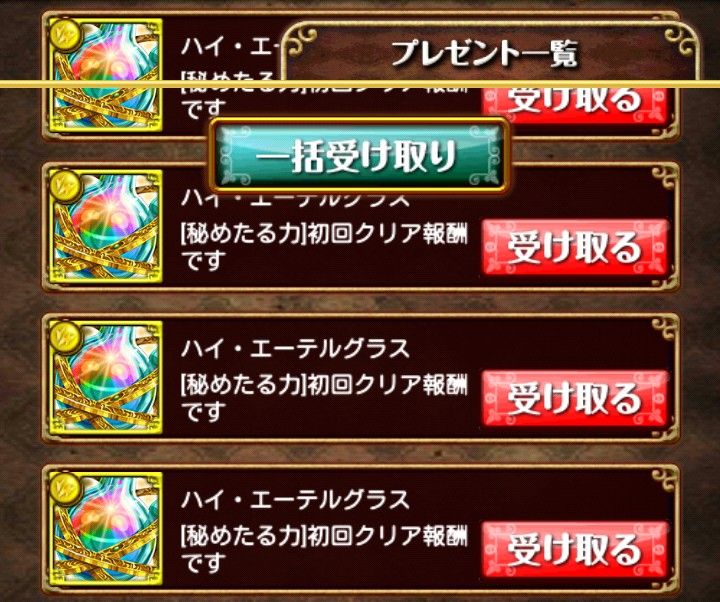Tap the gold badge on the bottom item icon
720x602 pixels.
coord(66,489)
